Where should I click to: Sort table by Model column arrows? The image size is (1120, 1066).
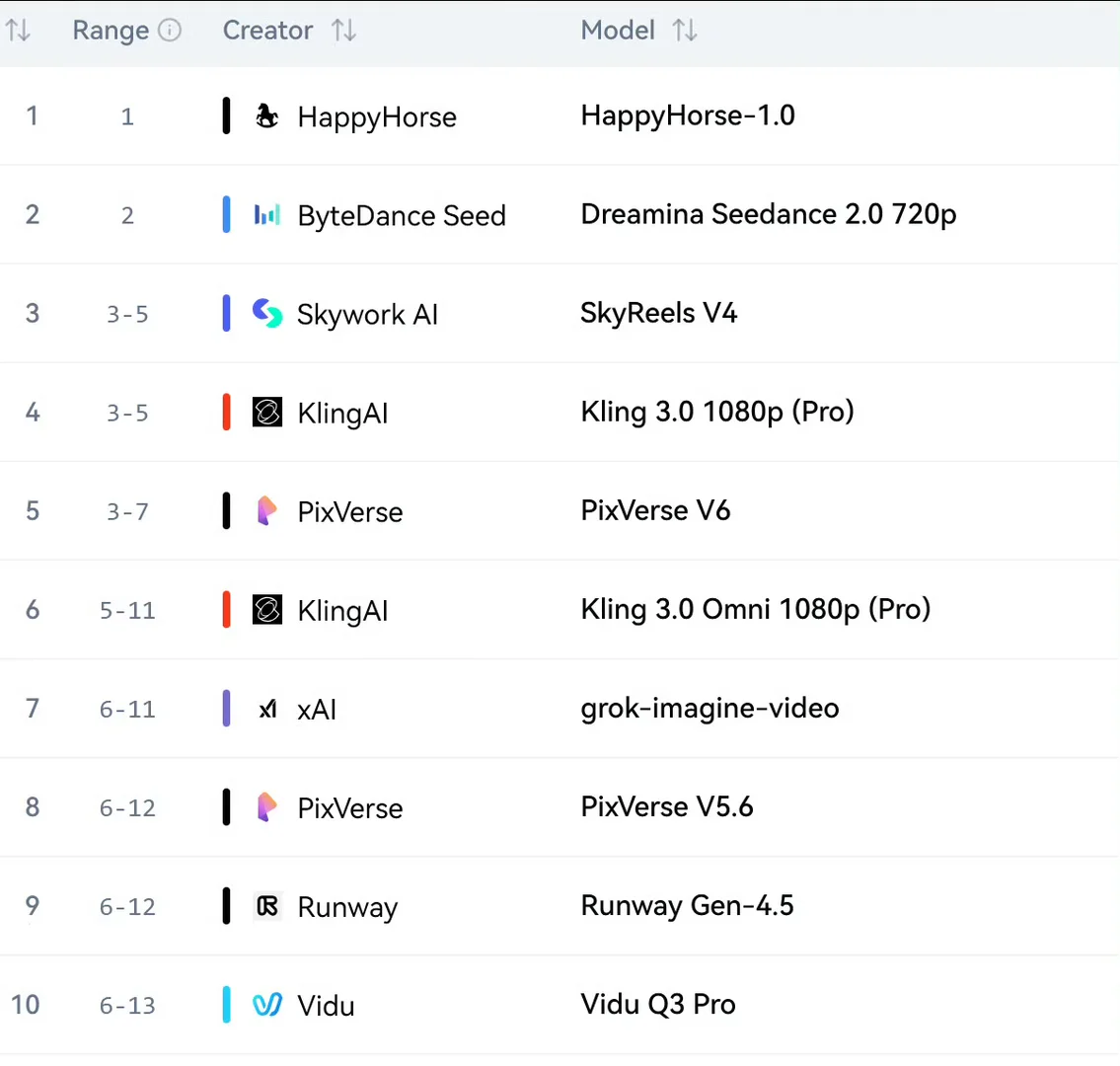[x=684, y=30]
